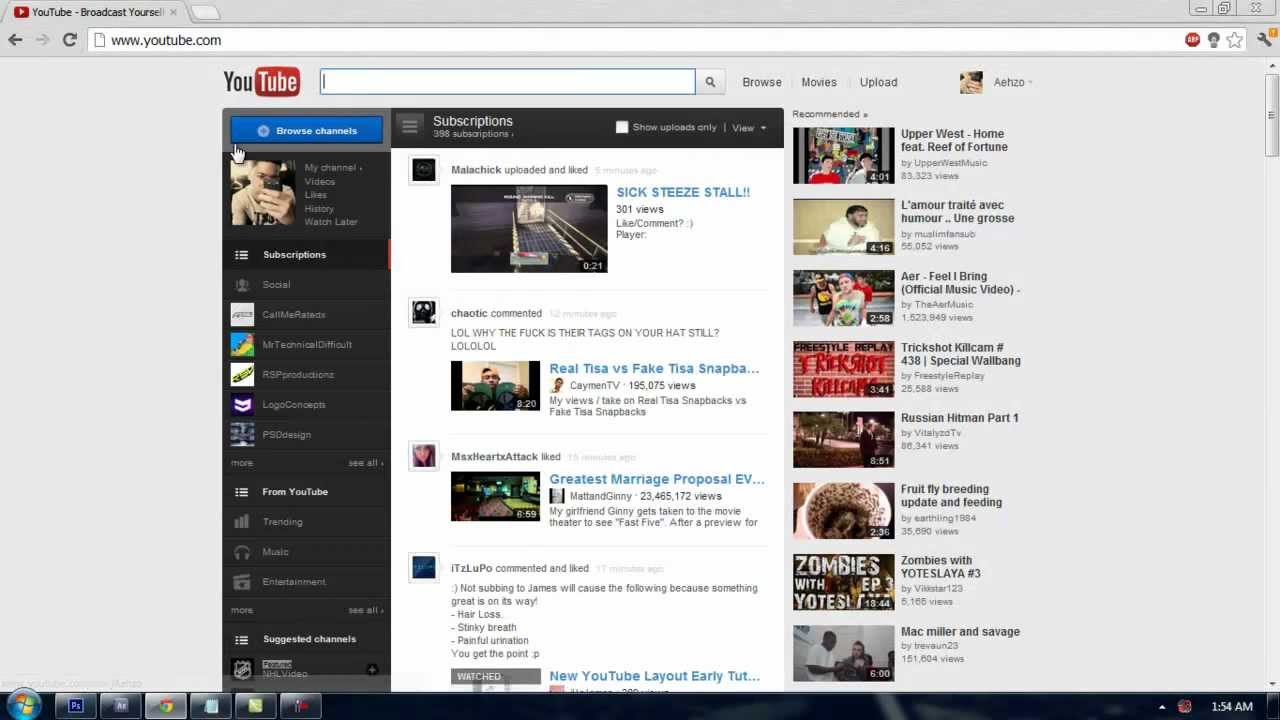The image size is (1280, 720).
Task: Click the Browse channels button
Action: pyautogui.click(x=307, y=131)
